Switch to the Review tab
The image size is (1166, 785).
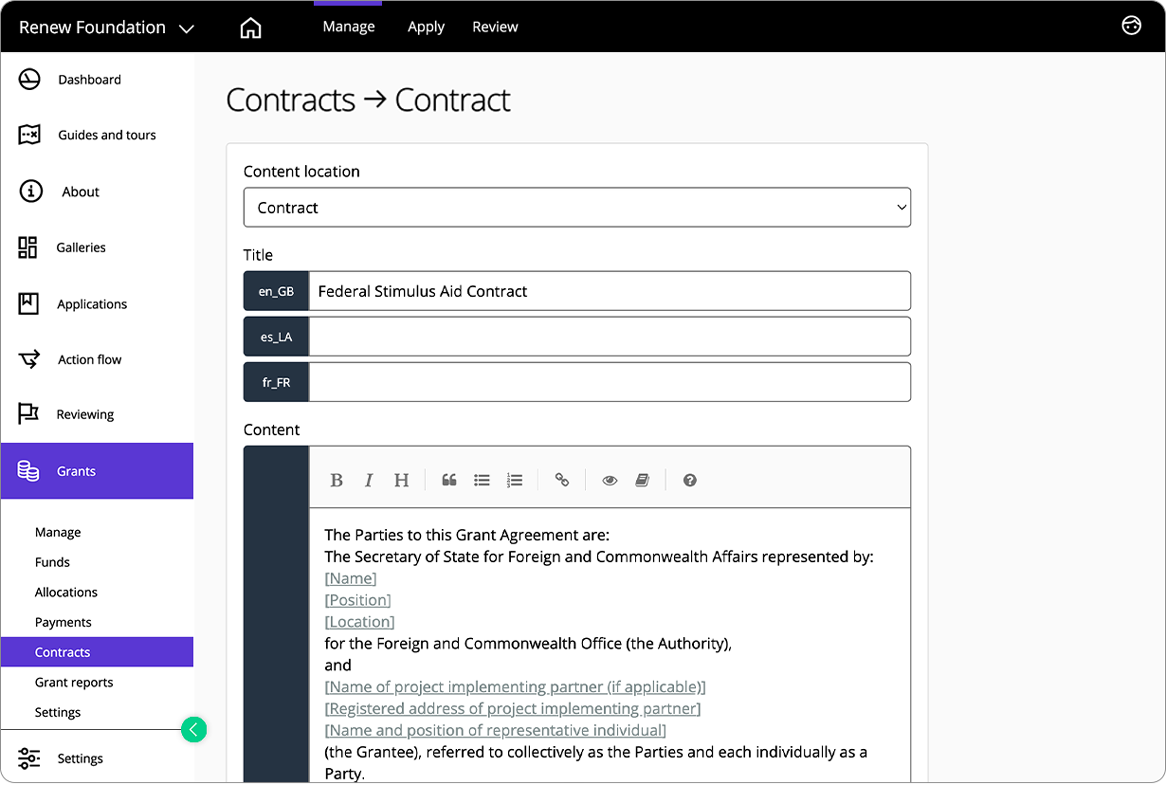(495, 27)
